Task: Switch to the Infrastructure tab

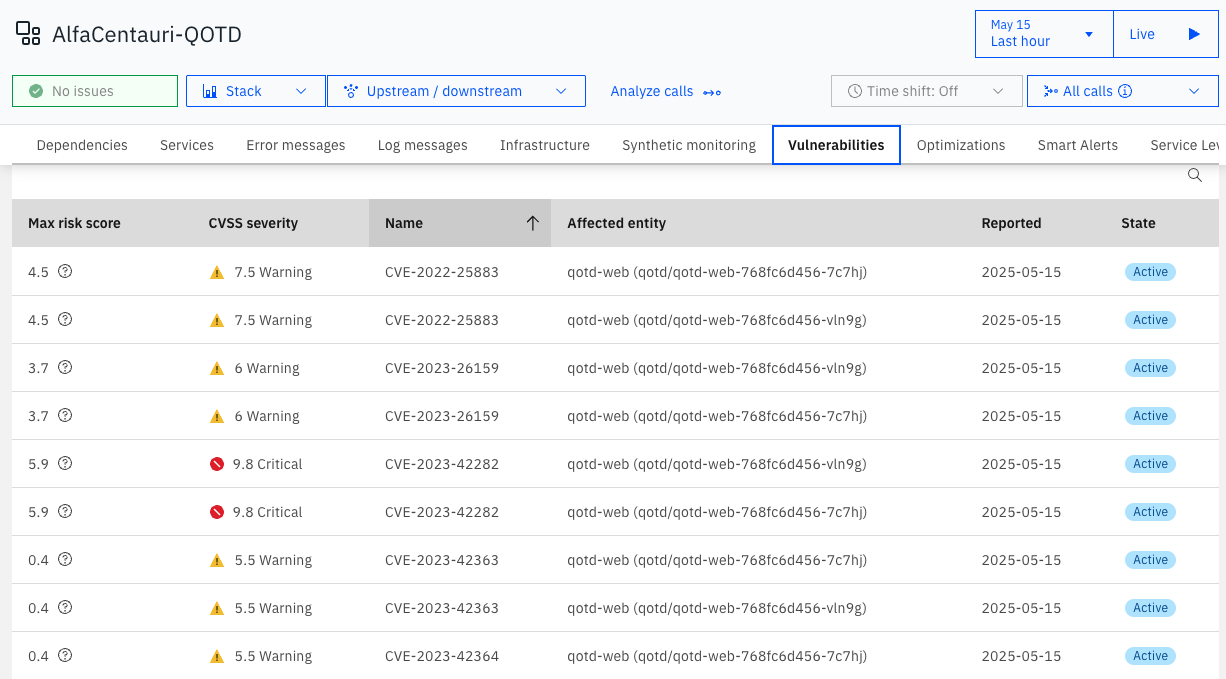Action: click(x=544, y=145)
